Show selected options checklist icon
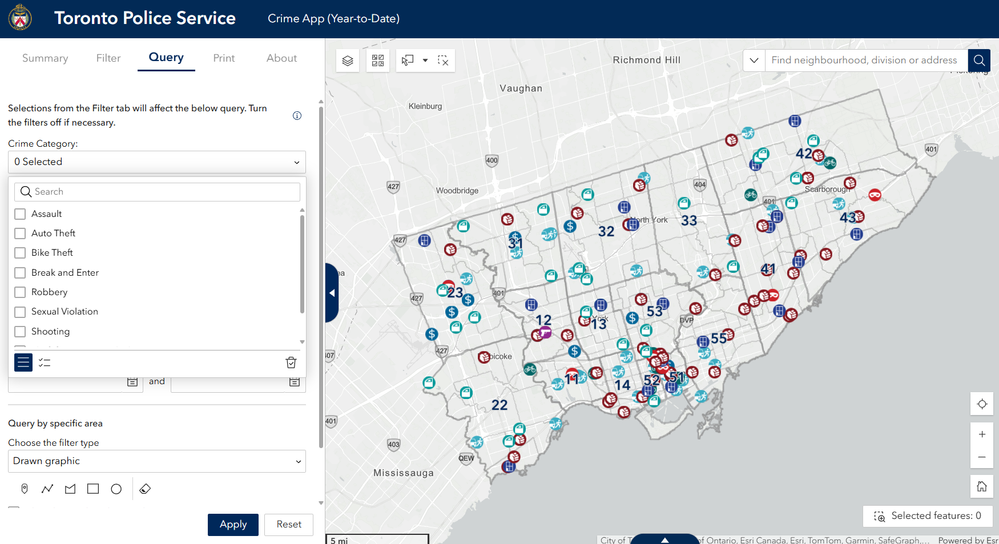This screenshot has height=544, width=999. point(45,362)
